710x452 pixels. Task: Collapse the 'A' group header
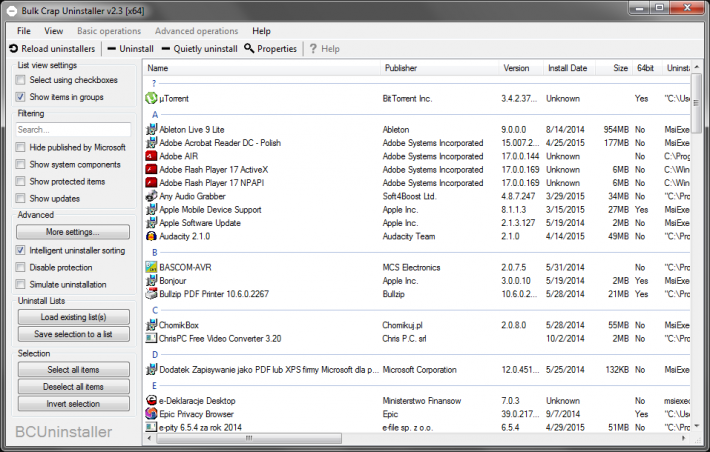click(x=155, y=115)
